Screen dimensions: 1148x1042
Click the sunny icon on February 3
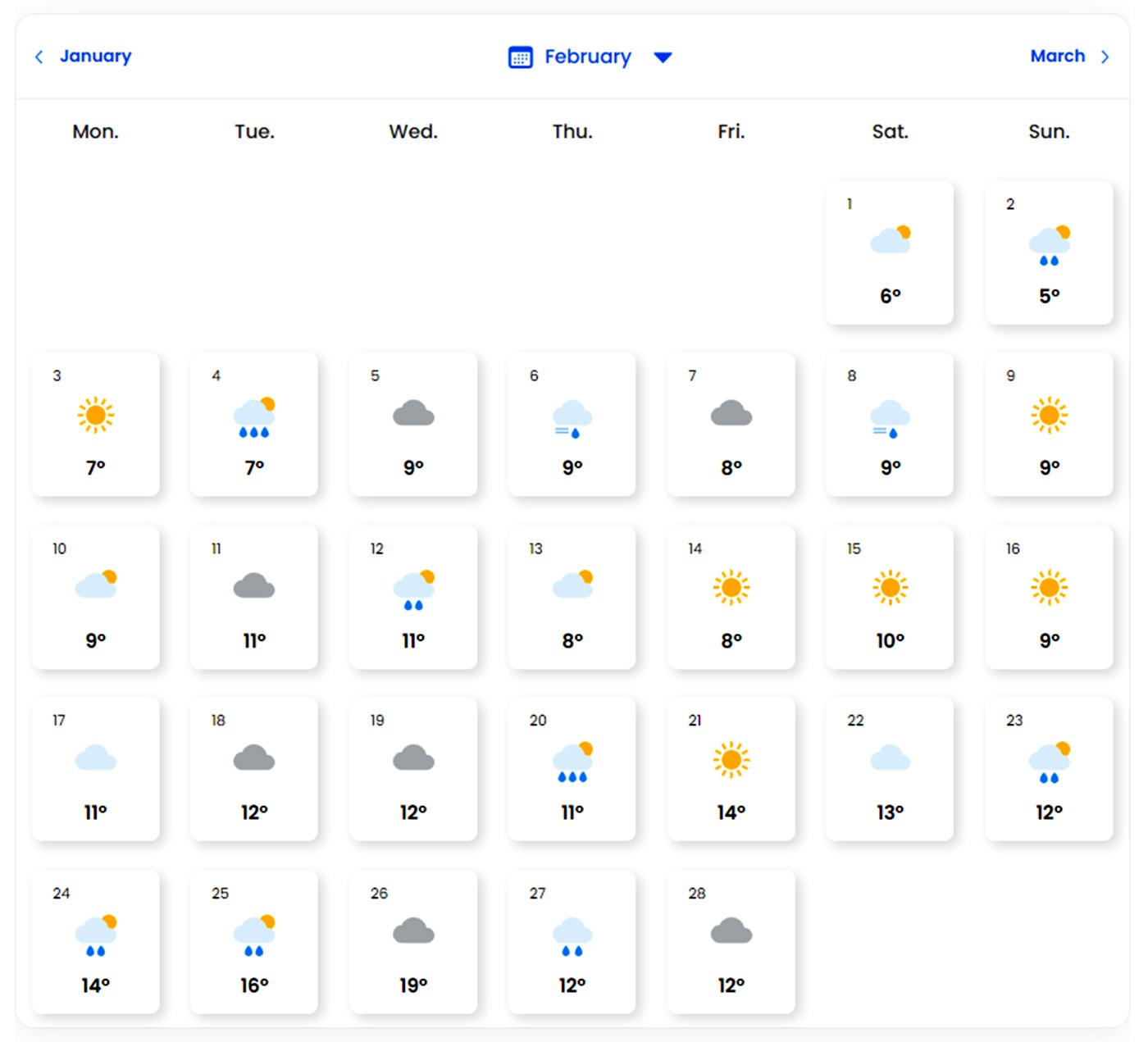(96, 416)
